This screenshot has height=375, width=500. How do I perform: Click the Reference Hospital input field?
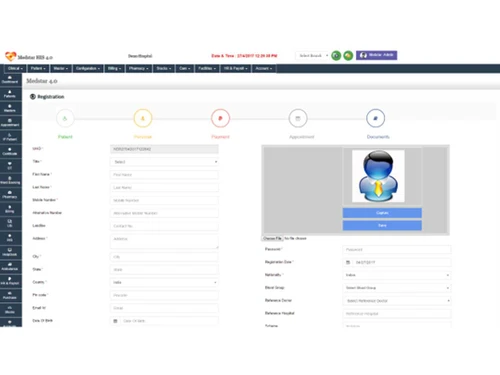397,314
